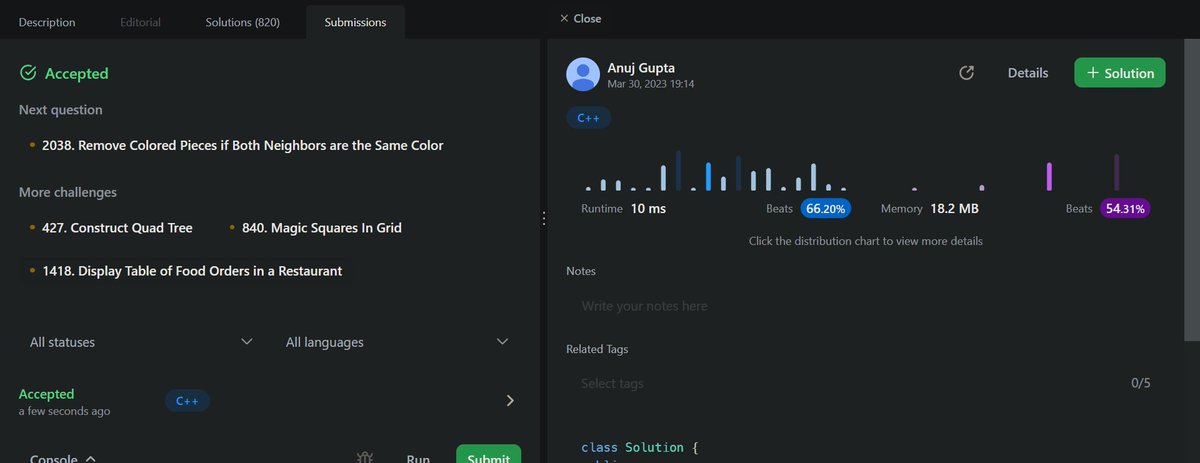Click the highlighted blue runtime distribution bar

708,177
